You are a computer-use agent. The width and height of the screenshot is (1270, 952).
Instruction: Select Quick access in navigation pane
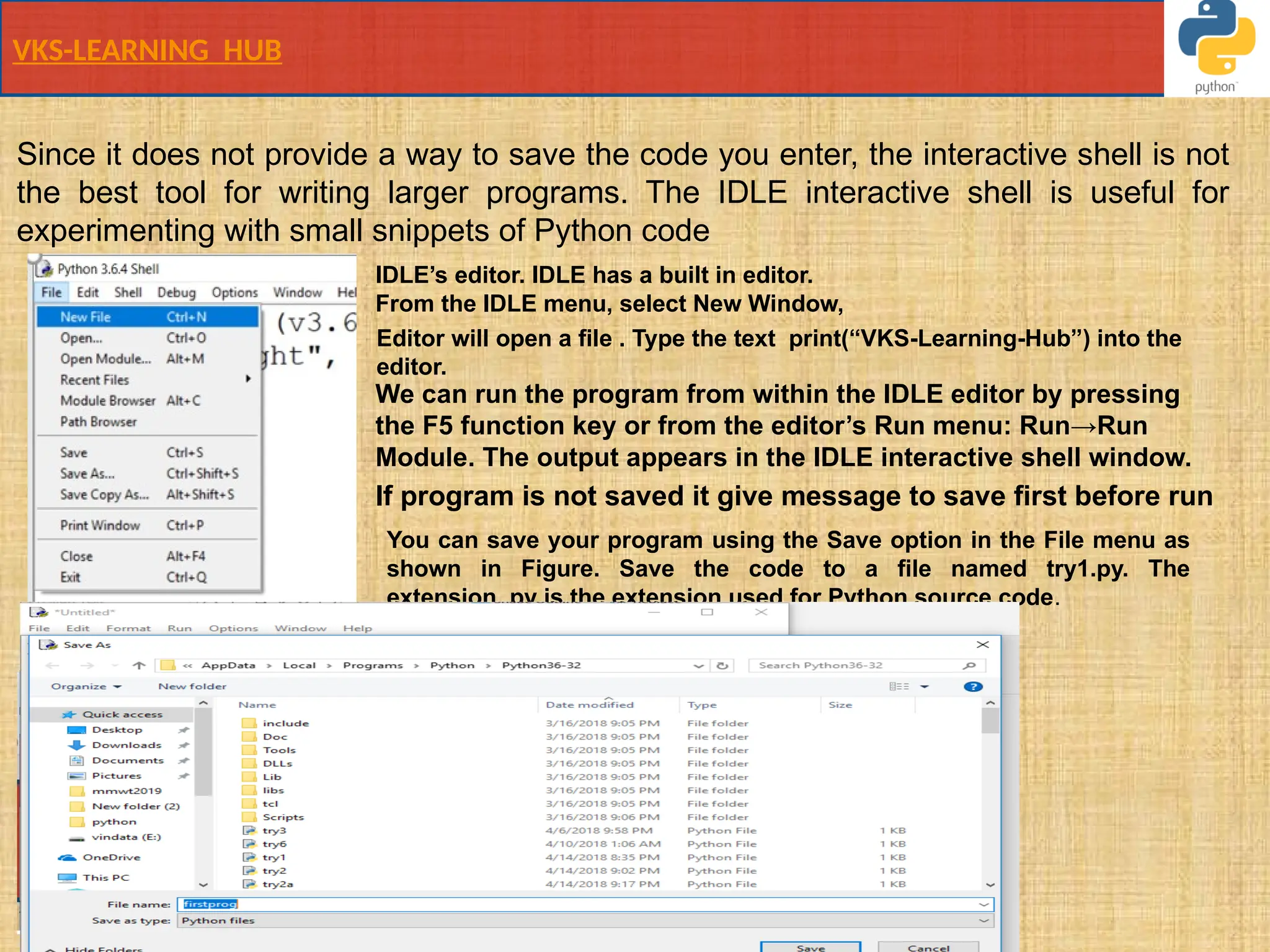(112, 715)
